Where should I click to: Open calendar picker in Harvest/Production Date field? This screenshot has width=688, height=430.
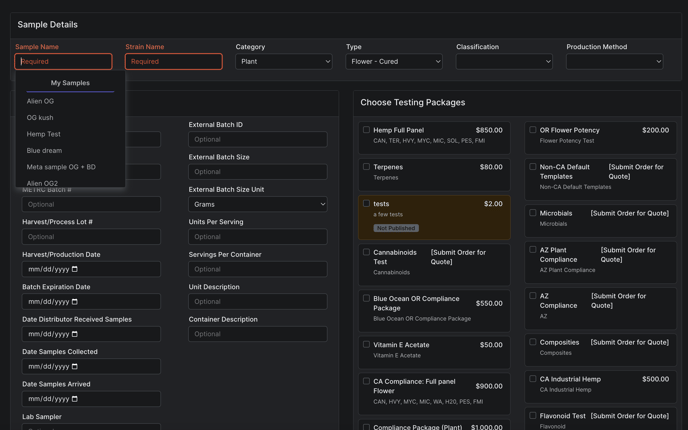[75, 269]
